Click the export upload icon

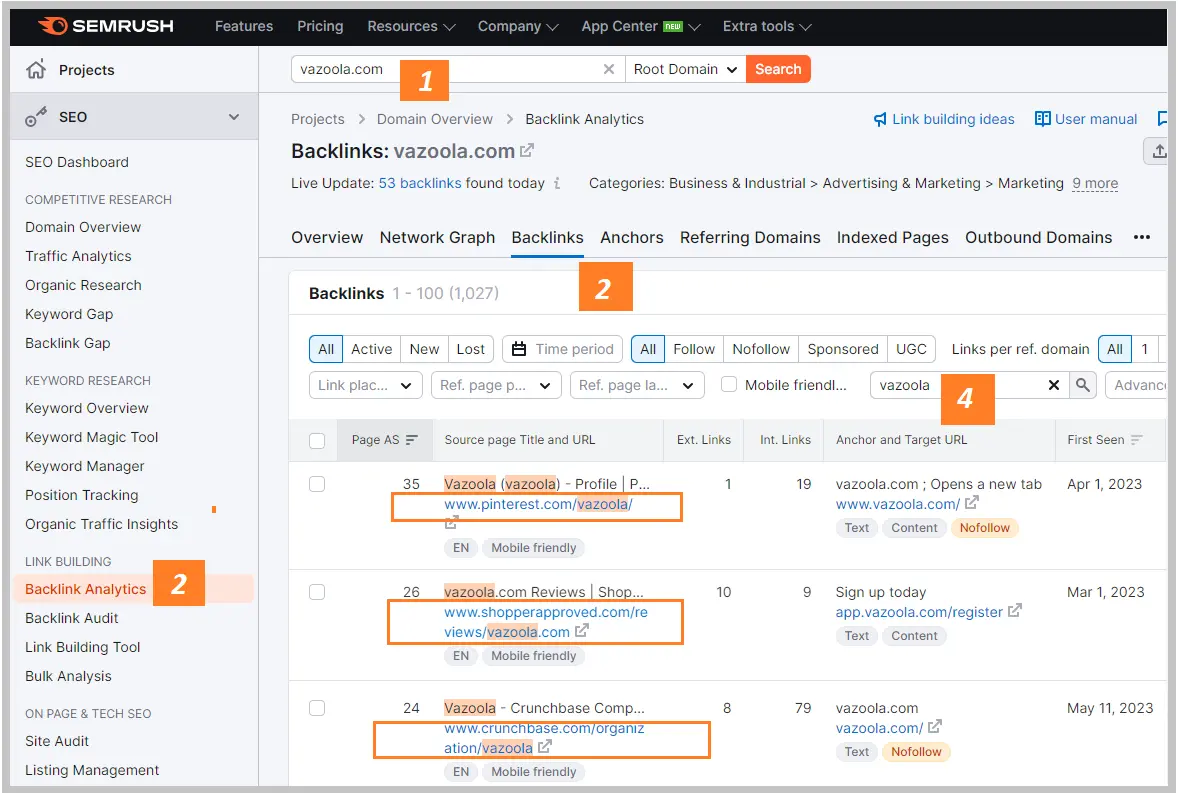point(1158,151)
